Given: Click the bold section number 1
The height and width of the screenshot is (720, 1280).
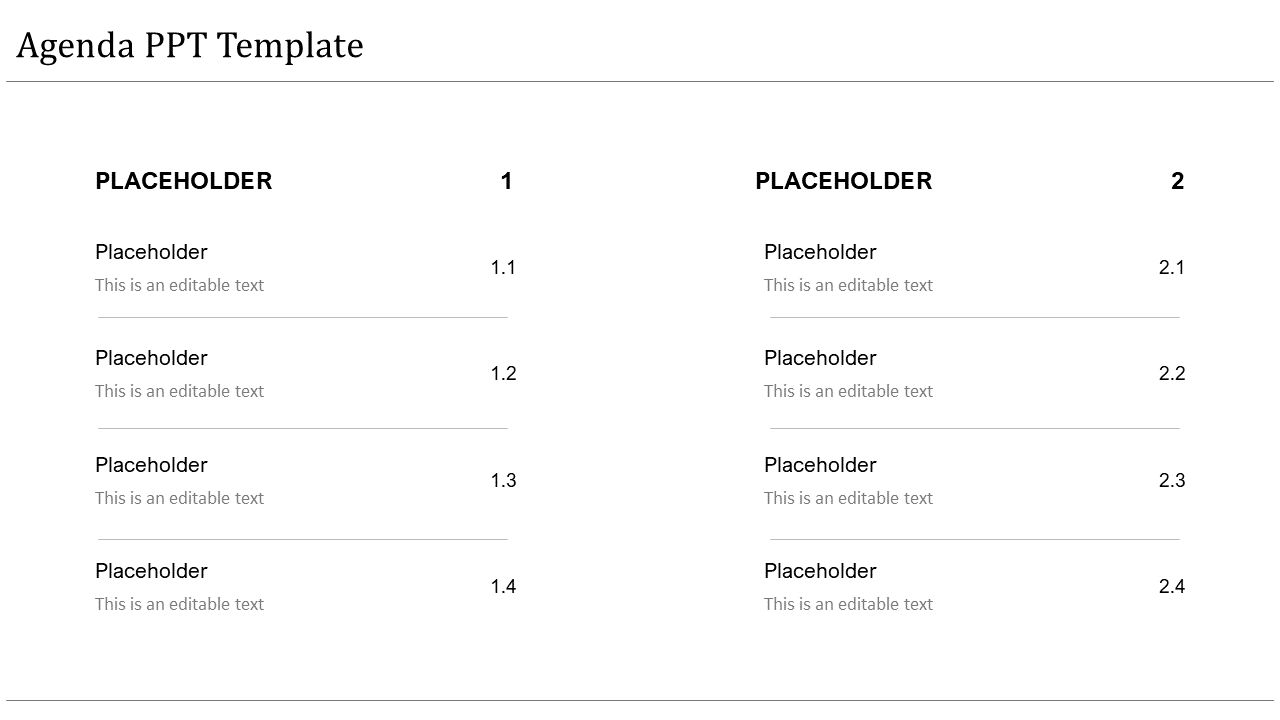Looking at the screenshot, I should click(507, 181).
